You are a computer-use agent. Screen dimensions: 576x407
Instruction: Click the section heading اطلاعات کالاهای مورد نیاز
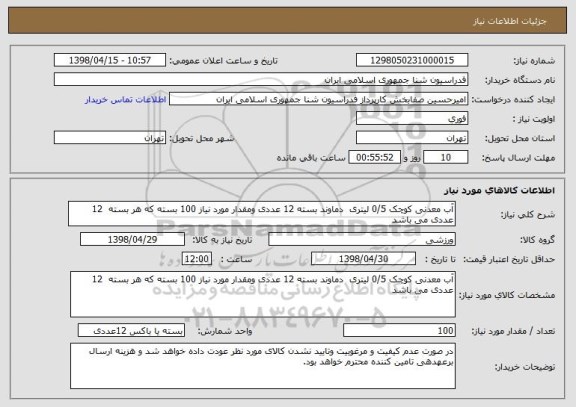[500, 190]
